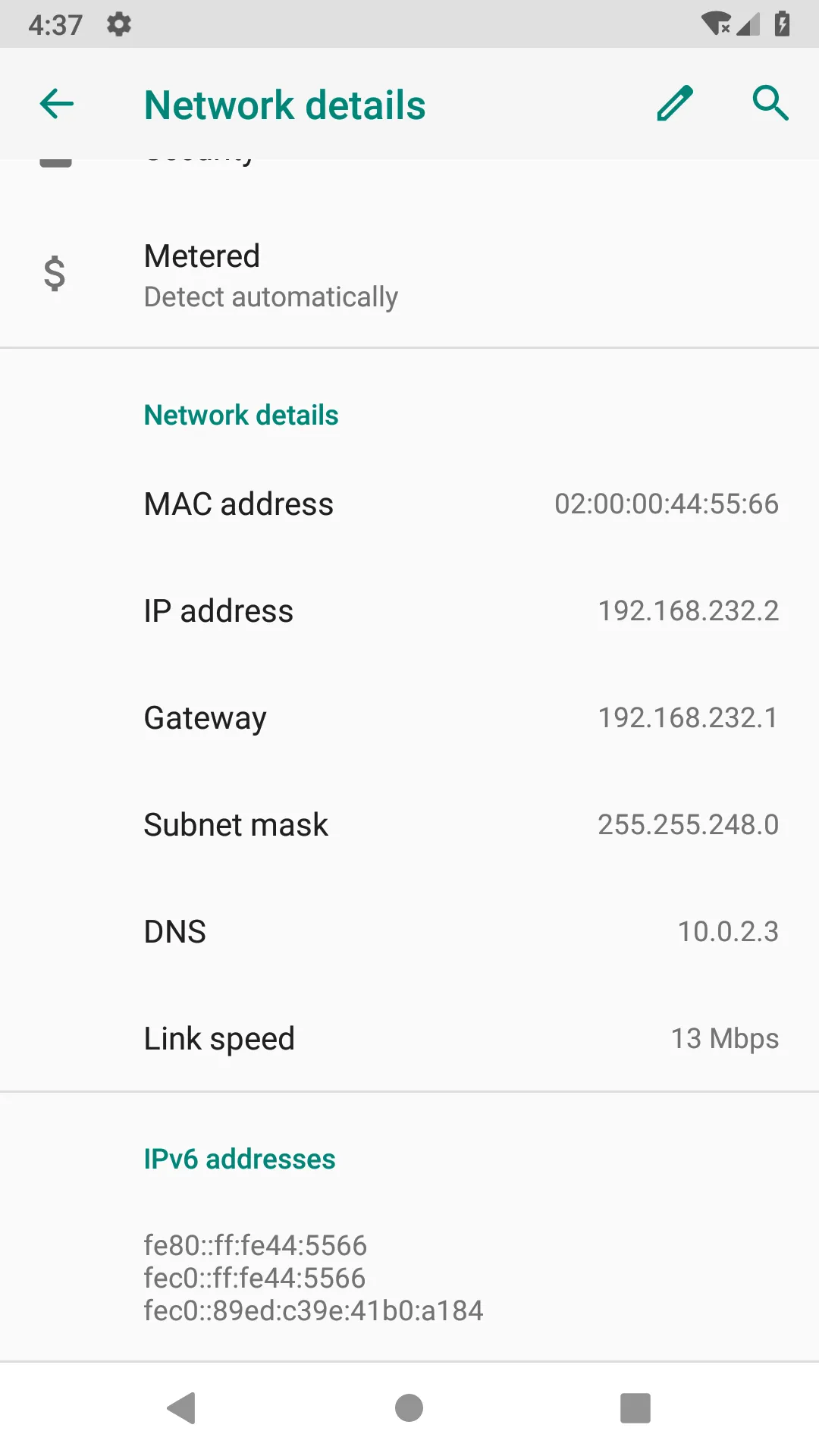Tap the pencil edit network icon
Viewport: 819px width, 1456px height.
(x=674, y=104)
